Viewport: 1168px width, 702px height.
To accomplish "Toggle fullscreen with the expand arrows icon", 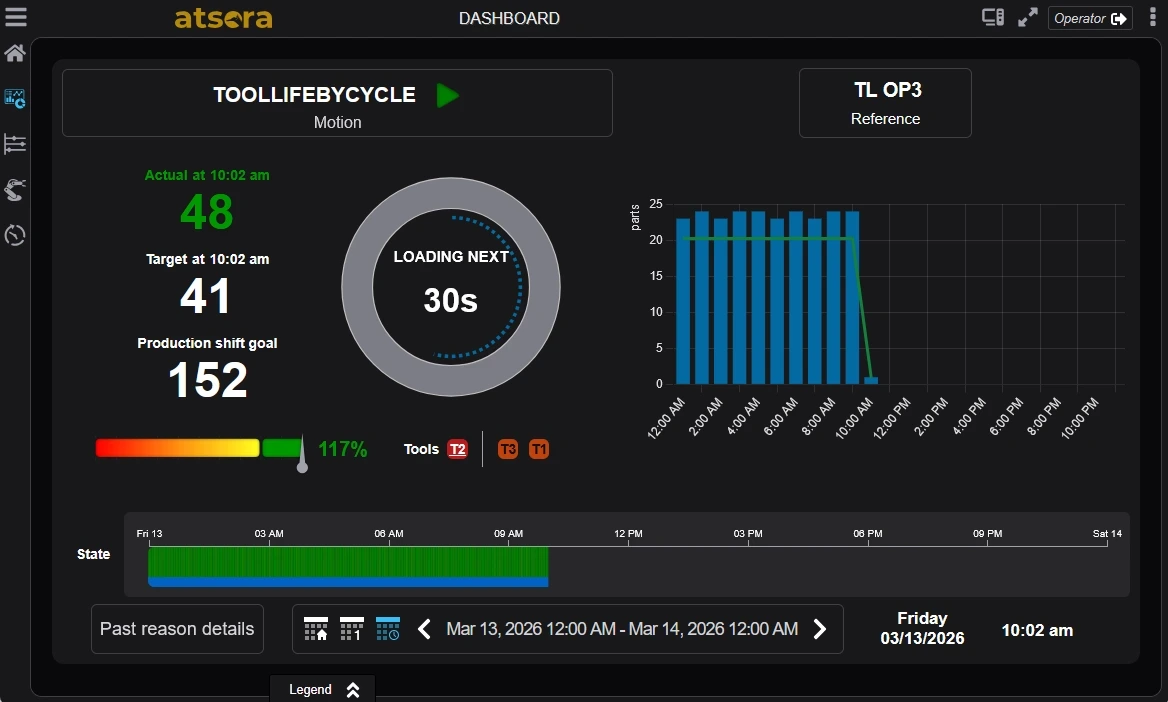I will tap(1027, 17).
